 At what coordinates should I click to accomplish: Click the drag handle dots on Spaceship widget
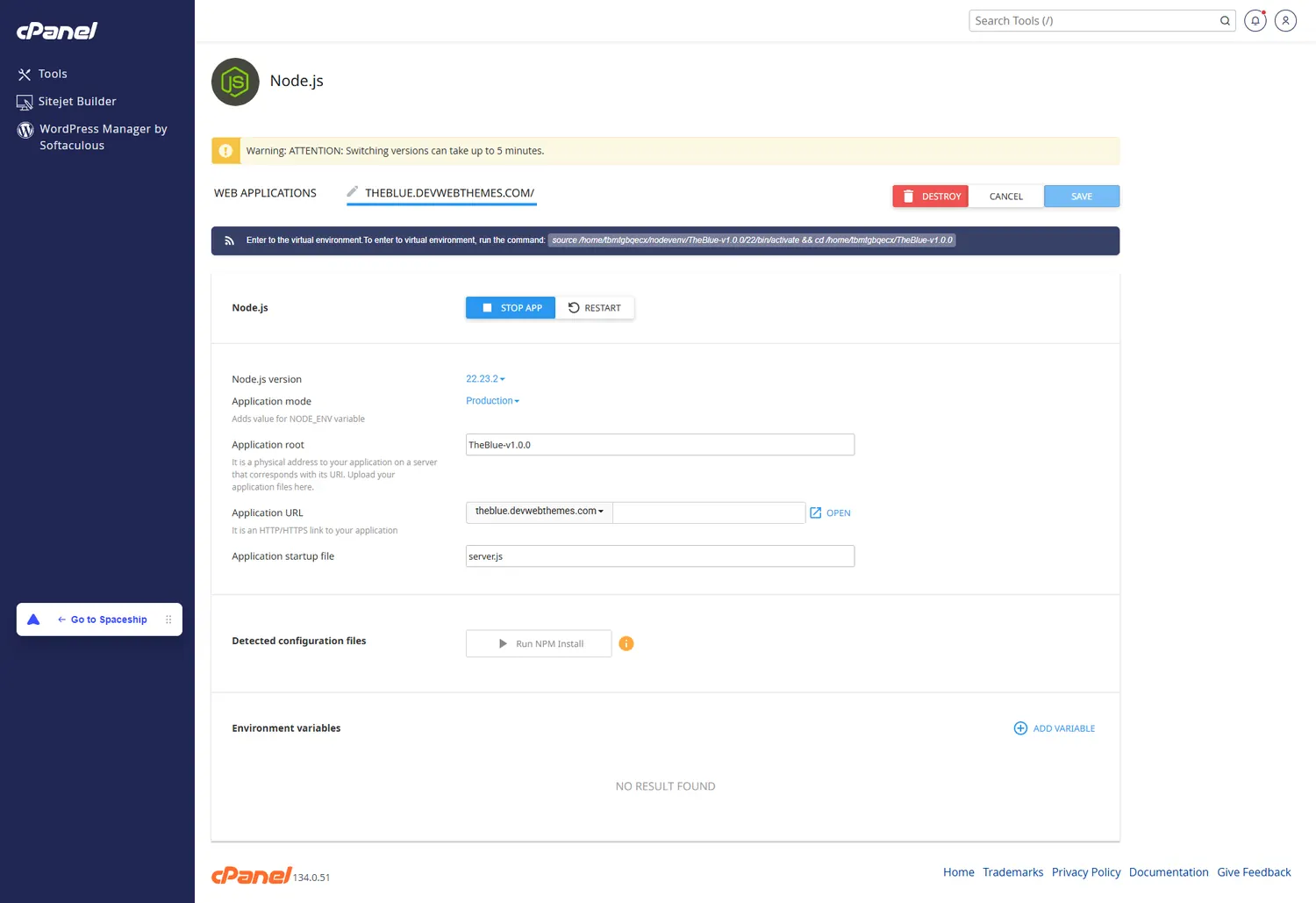point(168,620)
